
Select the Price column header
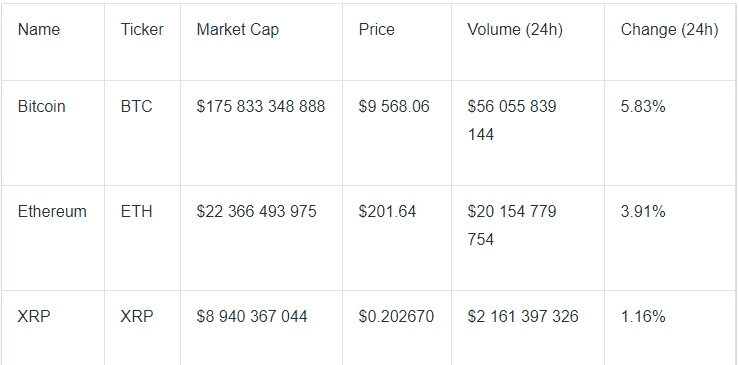point(377,30)
